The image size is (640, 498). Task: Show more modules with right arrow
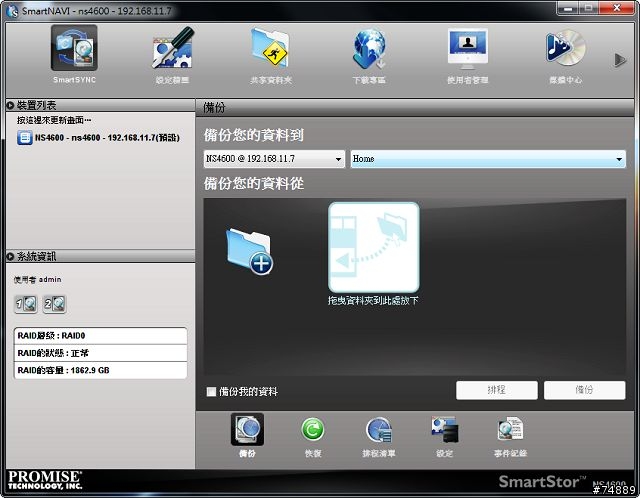pyautogui.click(x=620, y=60)
